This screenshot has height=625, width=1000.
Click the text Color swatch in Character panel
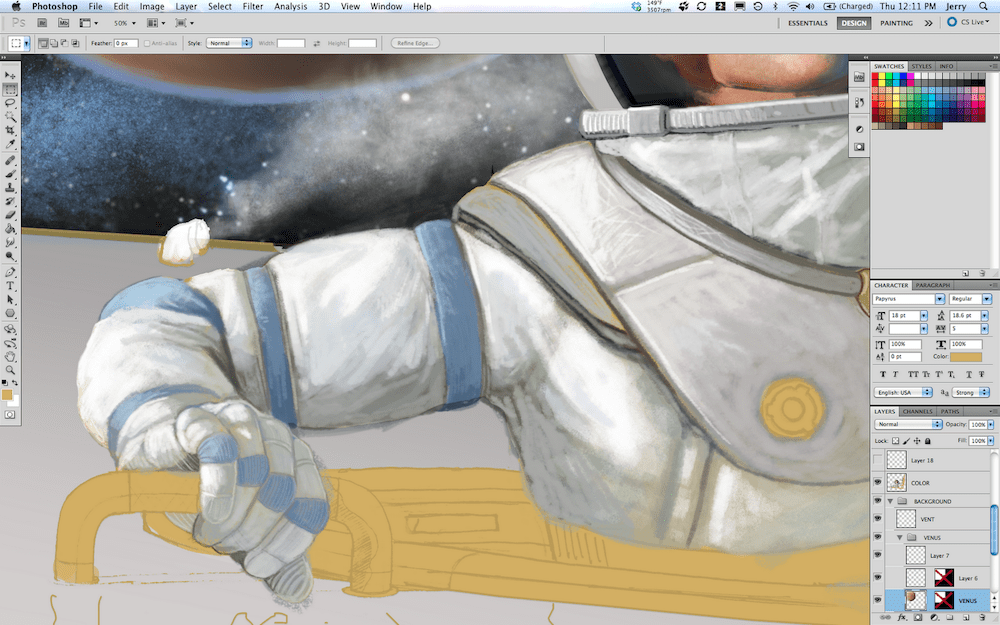coord(966,357)
